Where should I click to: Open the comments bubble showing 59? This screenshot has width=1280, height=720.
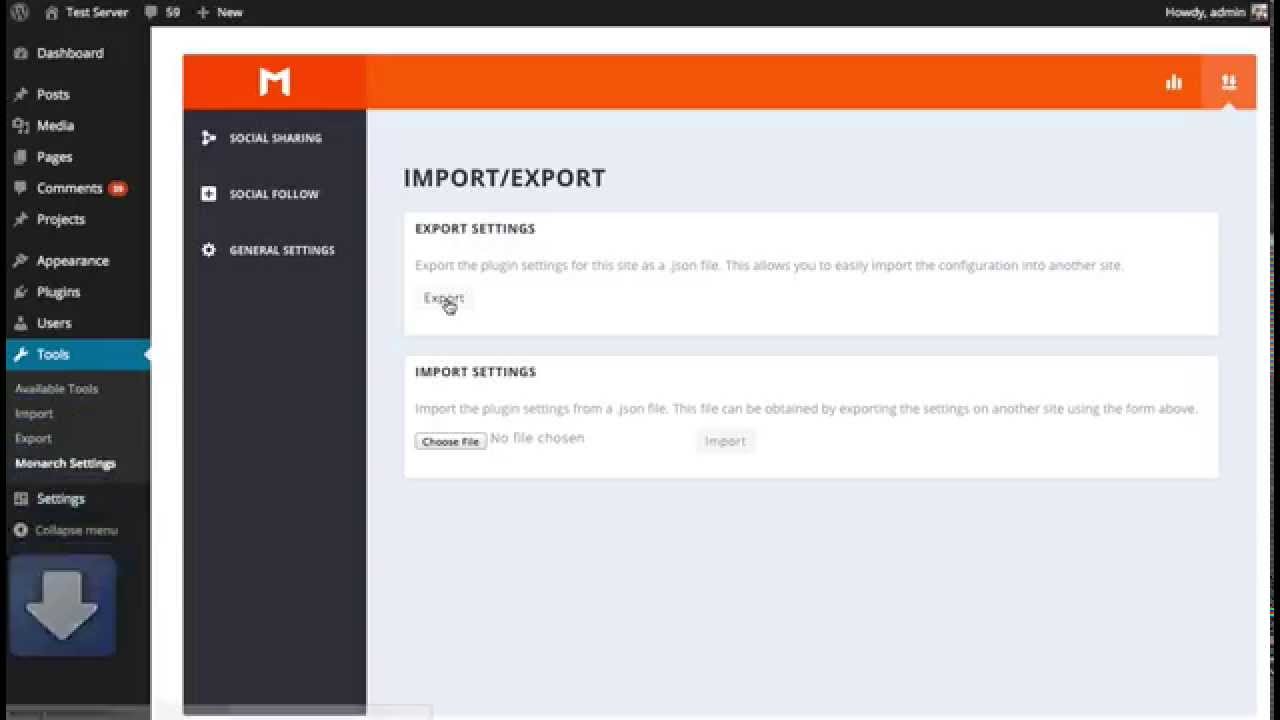click(x=162, y=12)
